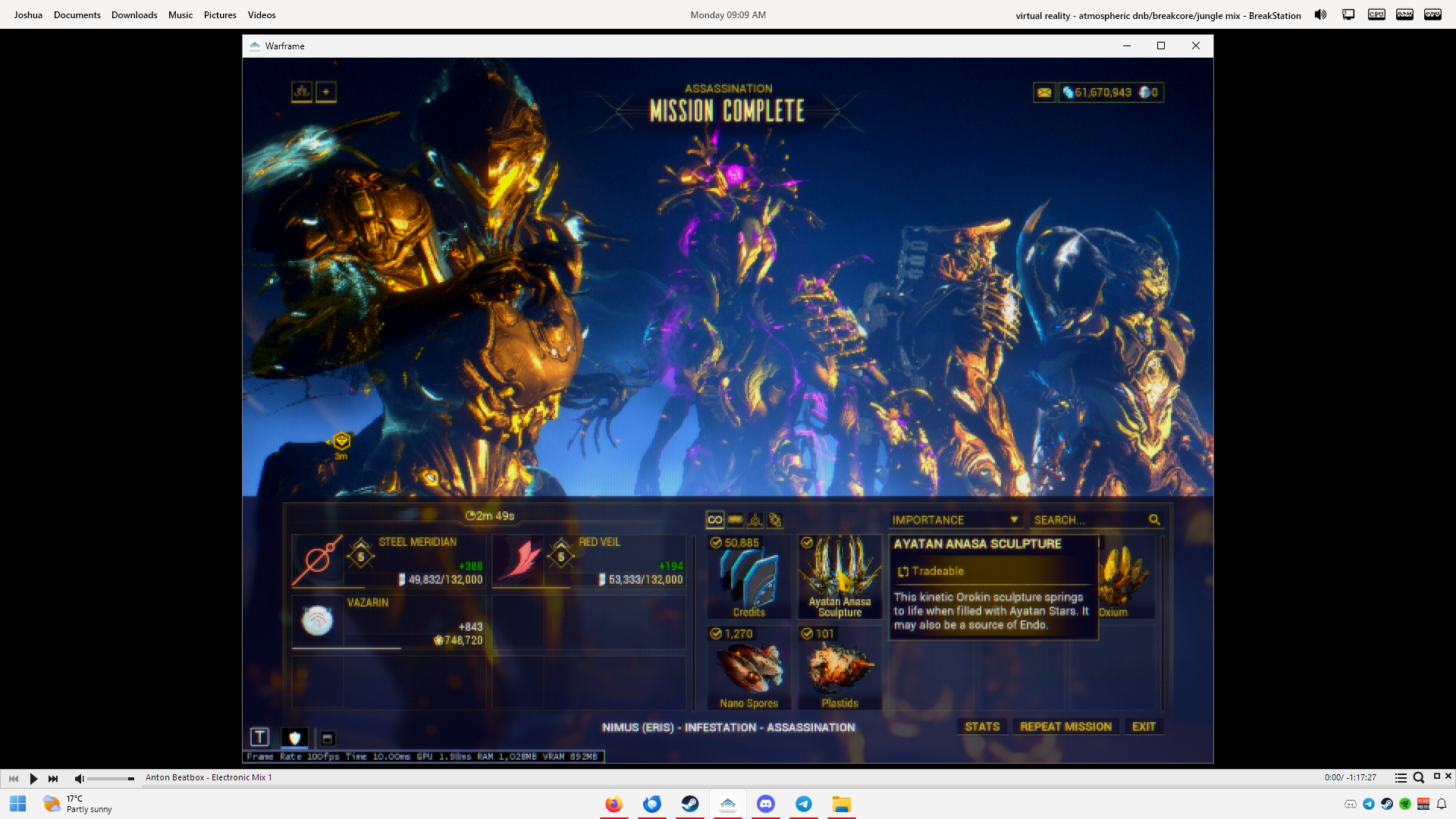Open Documents in the top bar
Image resolution: width=1456 pixels, height=819 pixels.
click(77, 14)
